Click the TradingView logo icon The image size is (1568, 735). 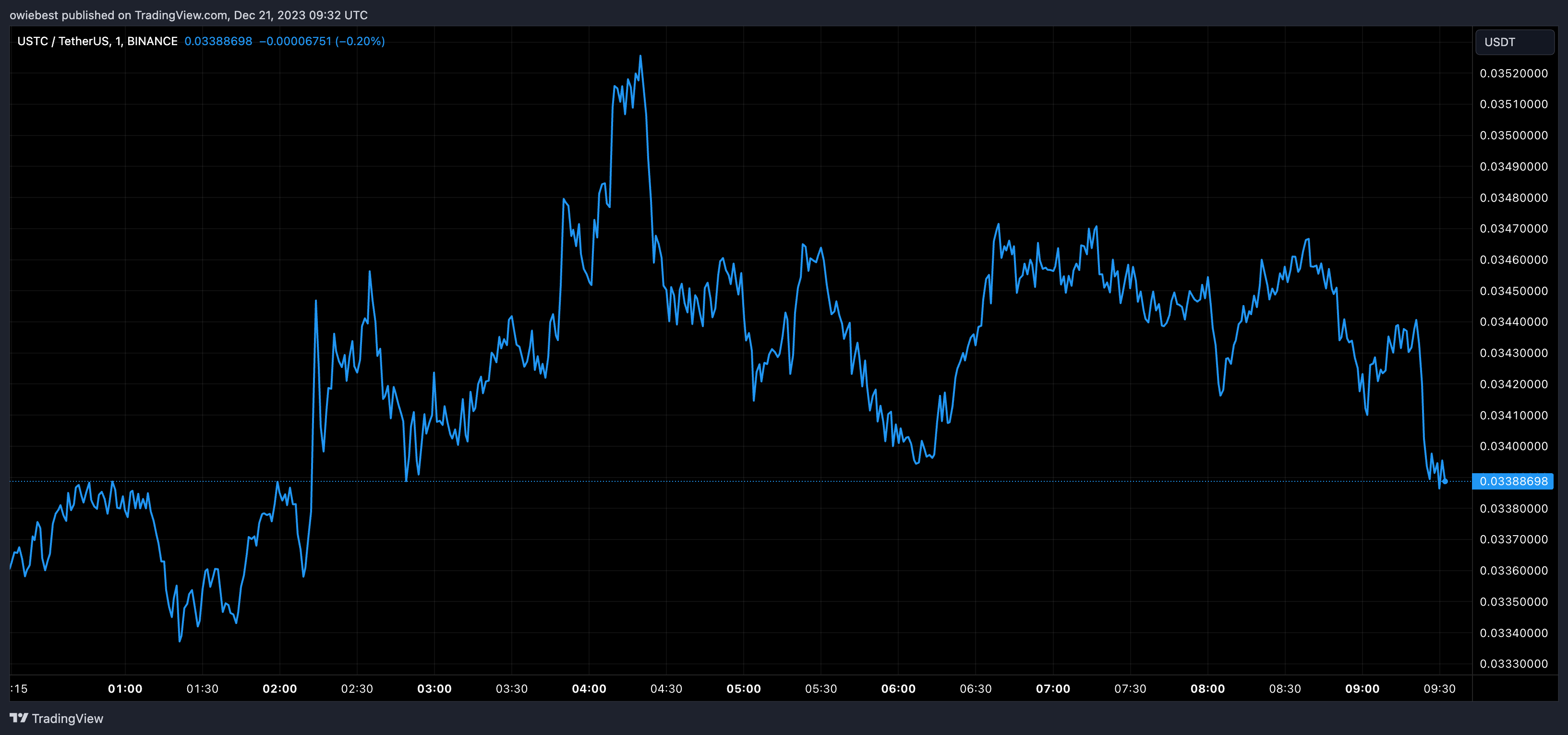(19, 718)
